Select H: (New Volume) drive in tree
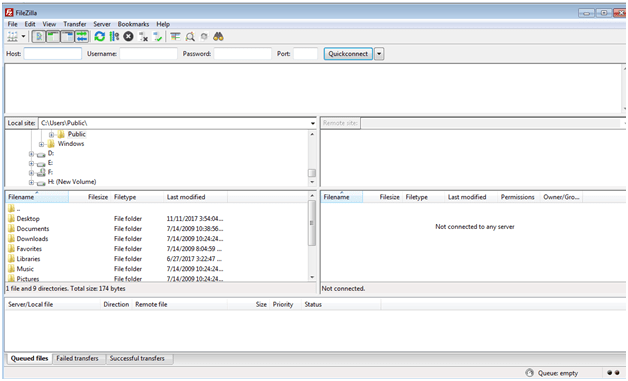The width and height of the screenshot is (628, 381). [72, 182]
